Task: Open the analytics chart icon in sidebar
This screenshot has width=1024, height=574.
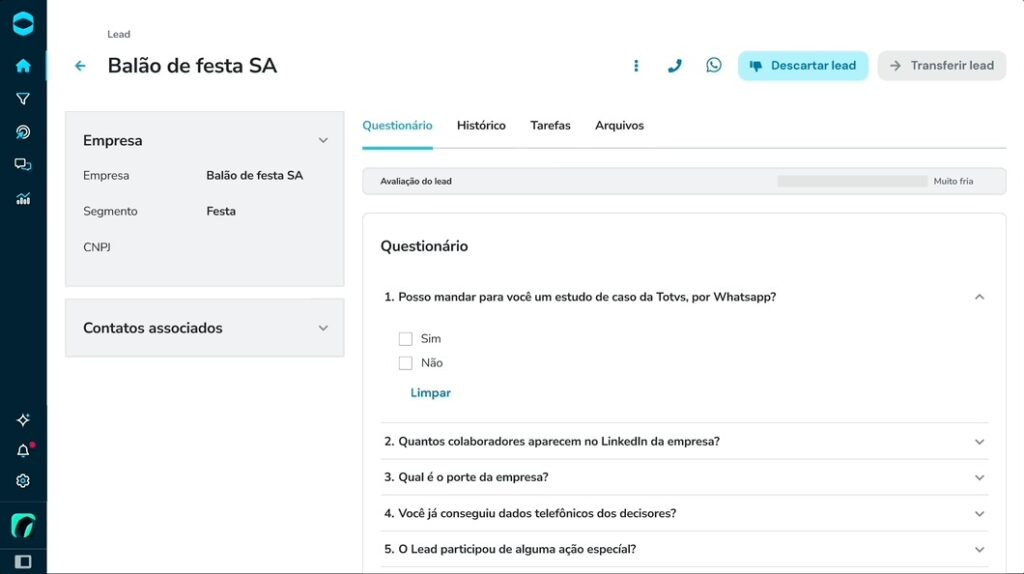Action: (23, 198)
